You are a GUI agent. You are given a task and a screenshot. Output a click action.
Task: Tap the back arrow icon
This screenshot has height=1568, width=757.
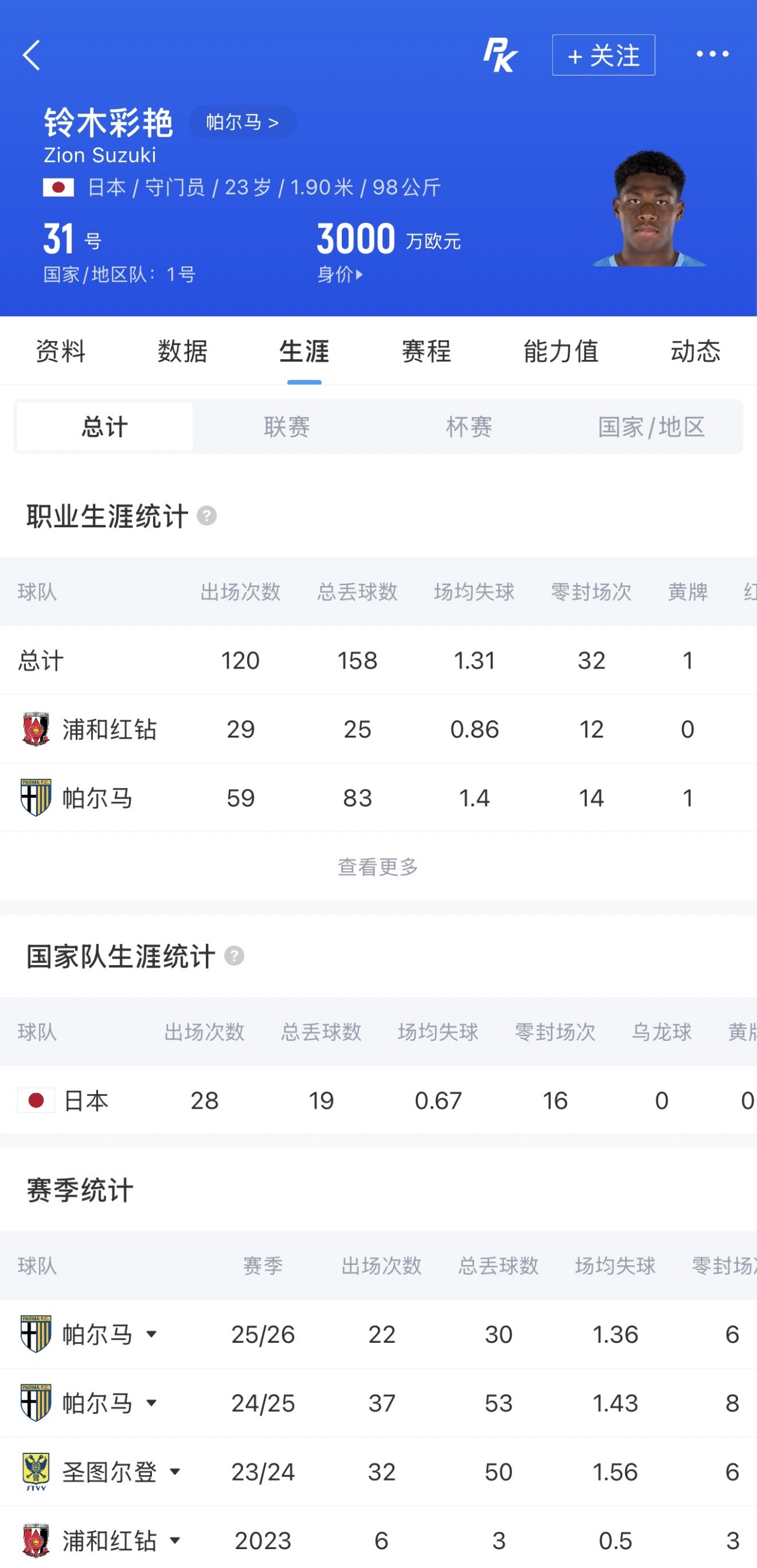(32, 56)
